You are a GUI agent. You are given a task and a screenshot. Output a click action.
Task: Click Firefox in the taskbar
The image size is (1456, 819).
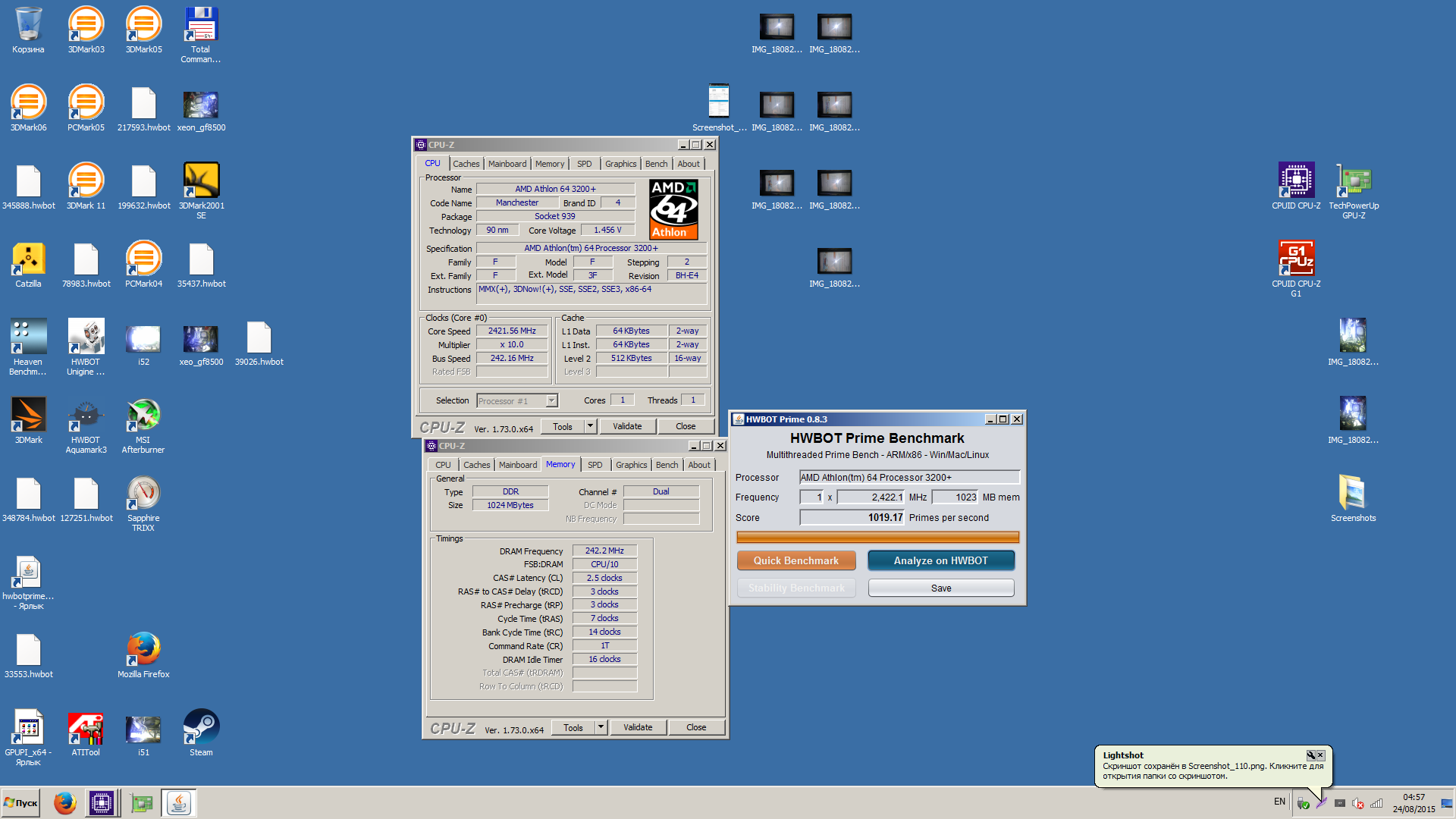(64, 802)
